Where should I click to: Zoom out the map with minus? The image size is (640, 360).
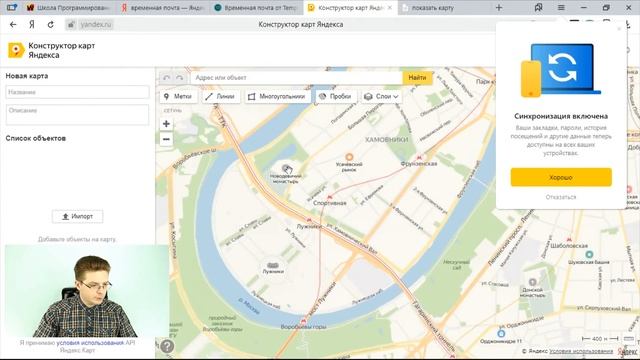click(x=166, y=139)
